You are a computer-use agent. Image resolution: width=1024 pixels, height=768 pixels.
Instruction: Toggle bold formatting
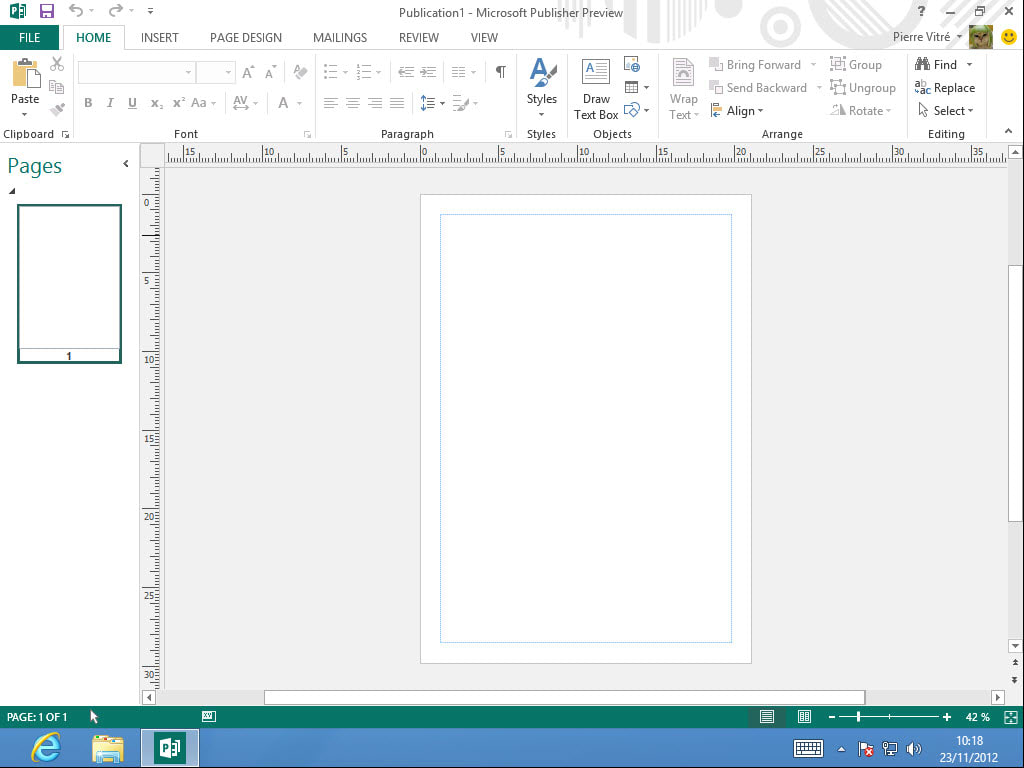[88, 103]
